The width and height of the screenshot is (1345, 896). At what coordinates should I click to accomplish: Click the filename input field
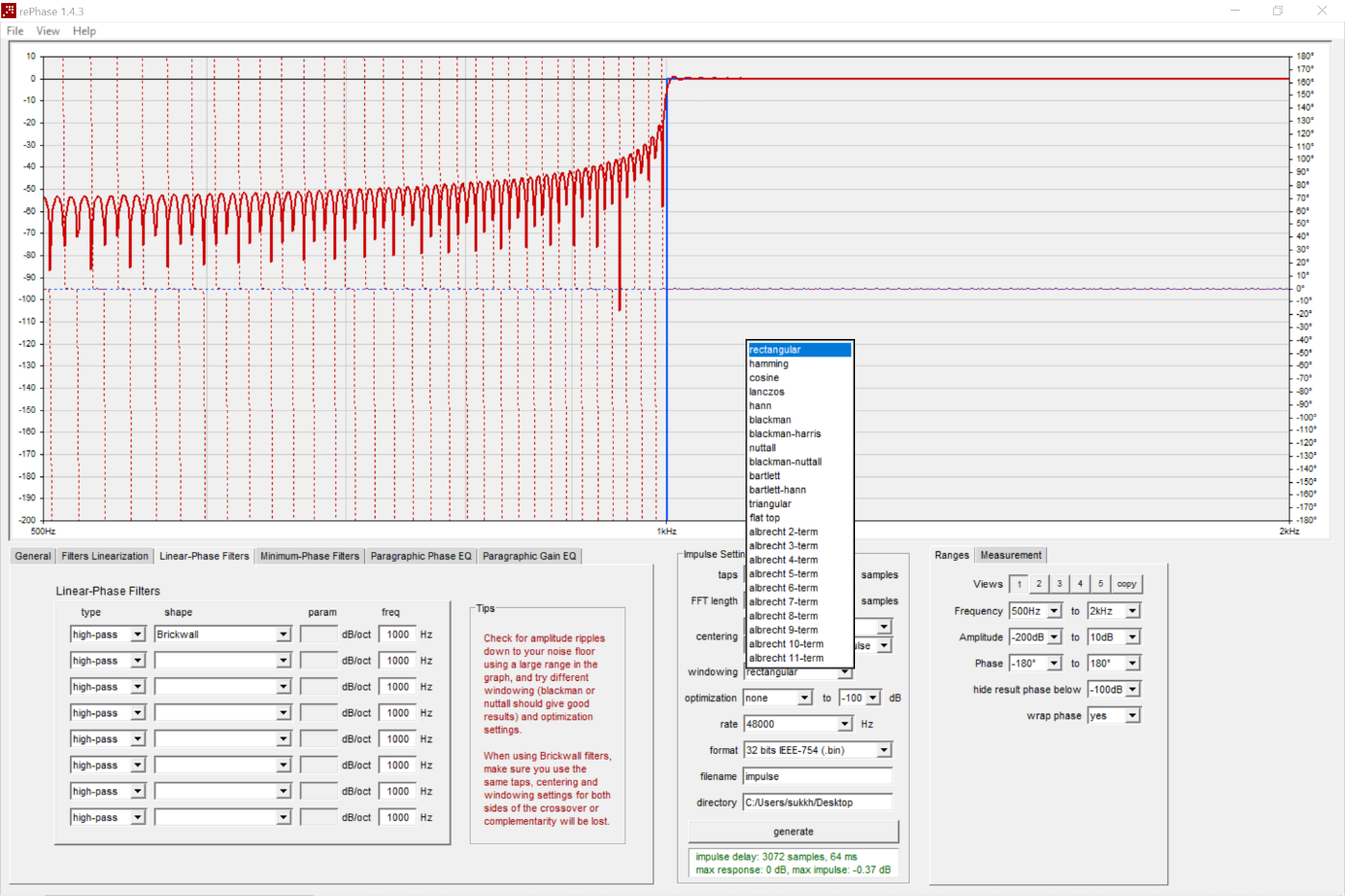(x=818, y=777)
